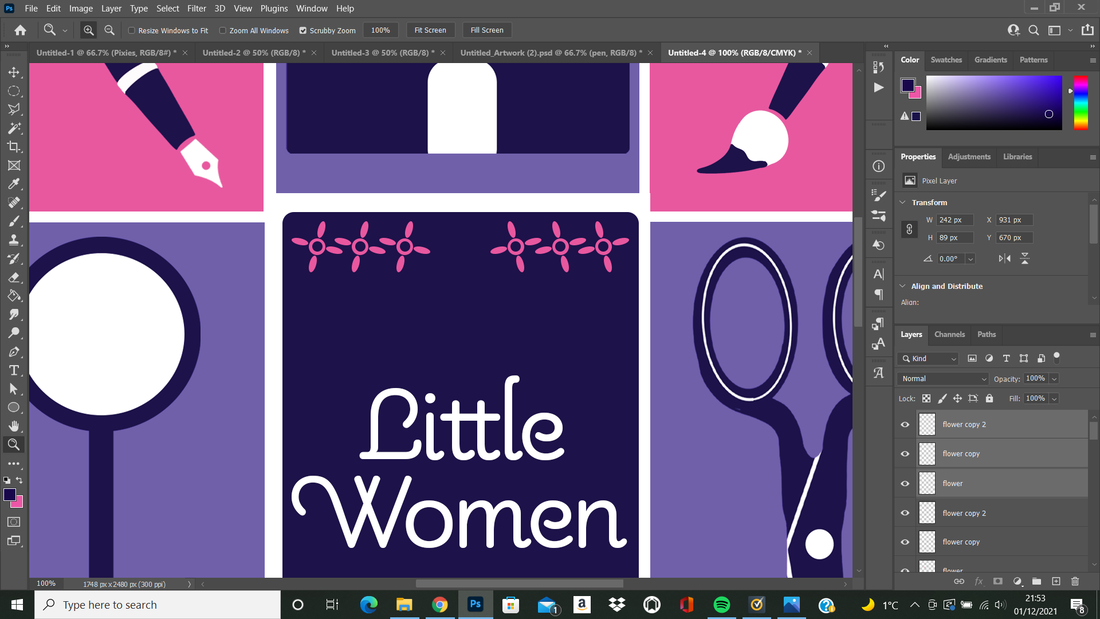The height and width of the screenshot is (619, 1100).
Task: Open the zoom tool preset dropdown arrow
Action: coord(65,31)
